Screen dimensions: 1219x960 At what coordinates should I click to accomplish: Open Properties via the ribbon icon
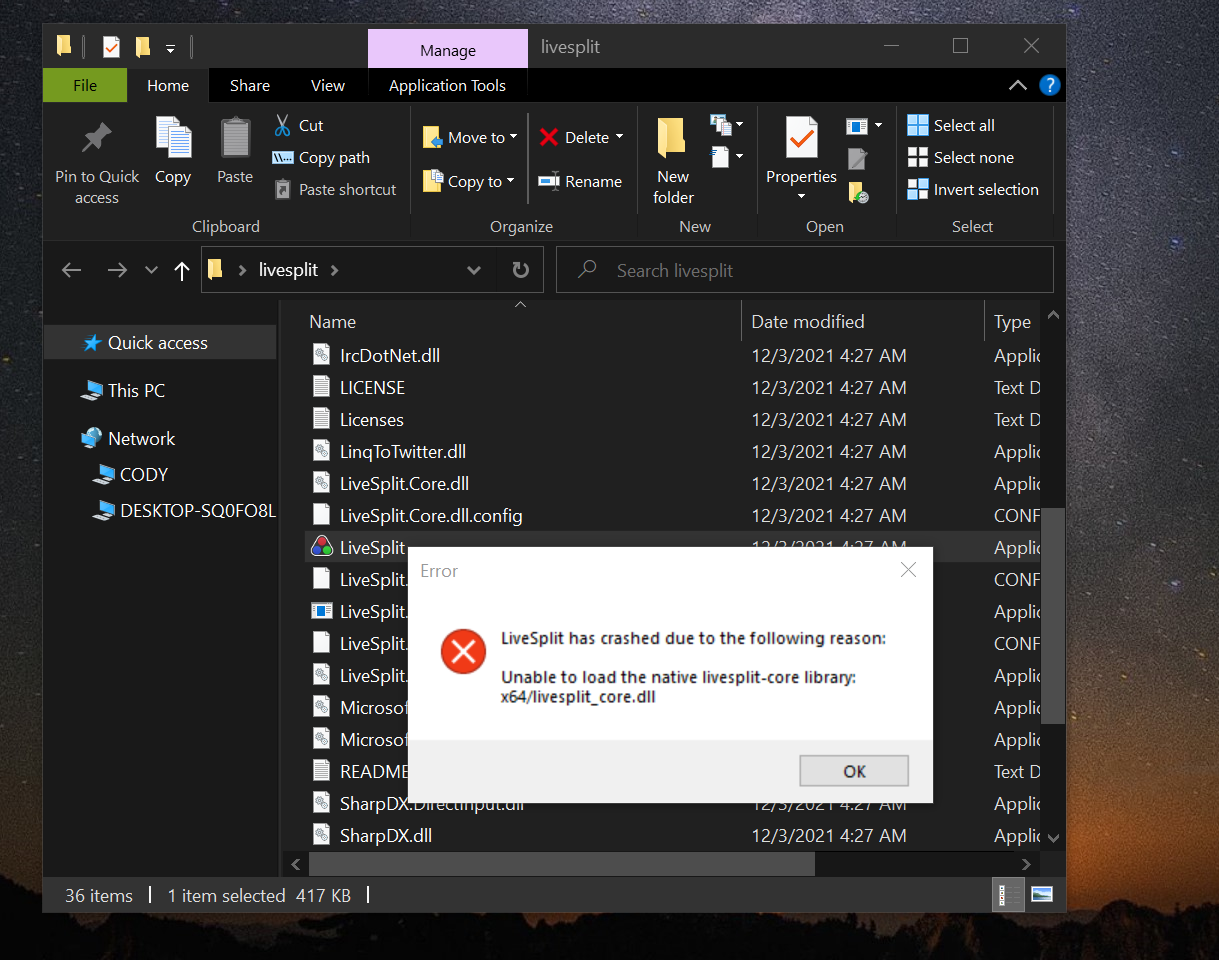coord(800,140)
